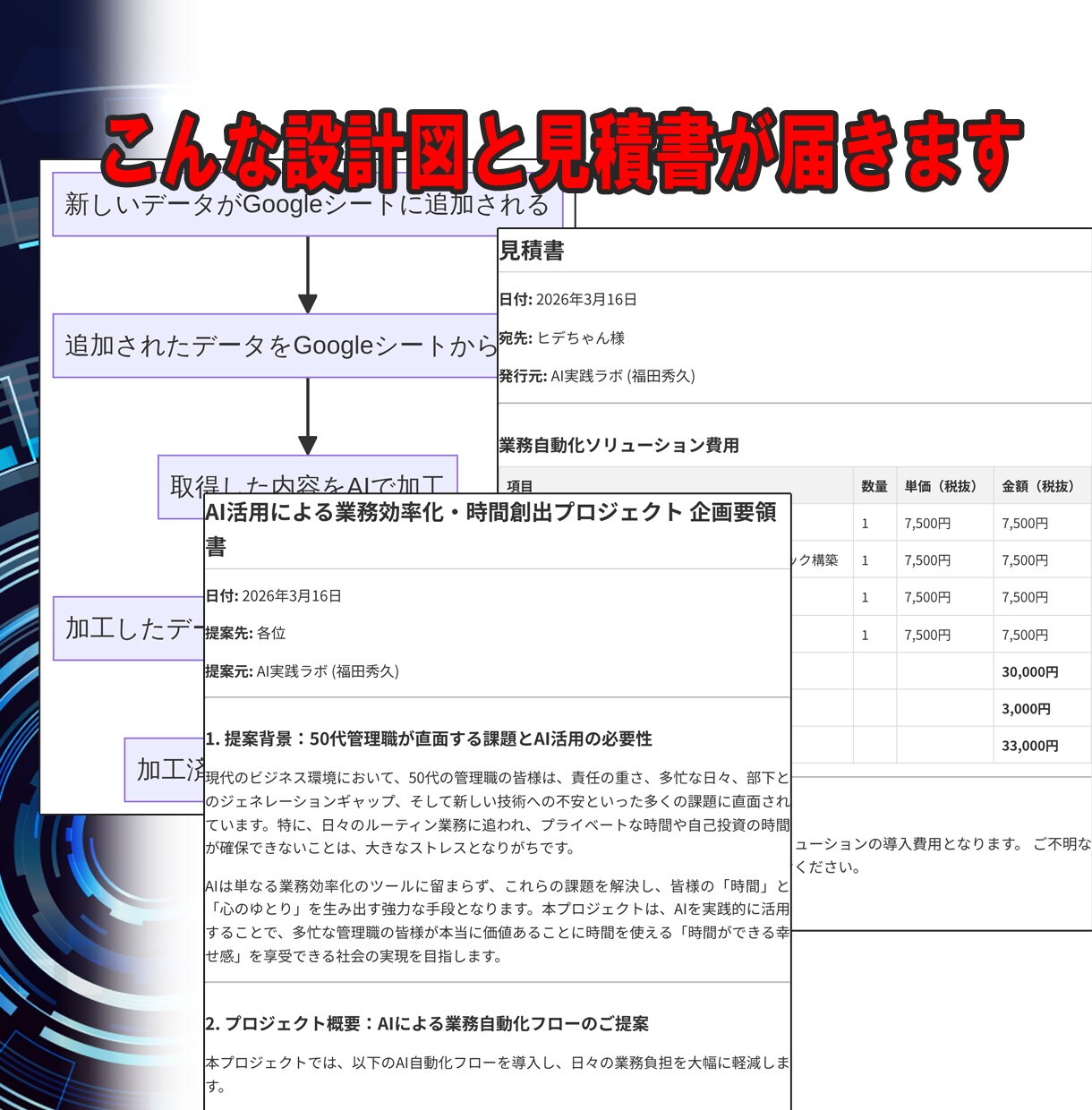Image resolution: width=1092 pixels, height=1110 pixels.
Task: Click the 項目 table column header
Action: click(519, 486)
